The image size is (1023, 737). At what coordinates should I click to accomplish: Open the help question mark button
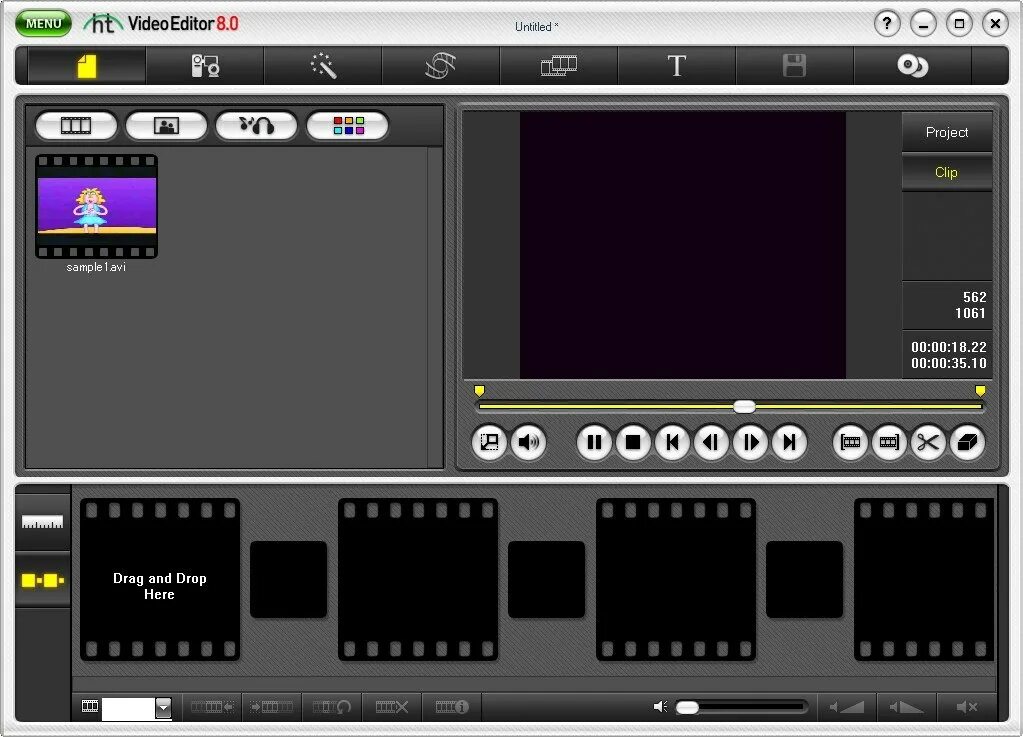click(887, 24)
